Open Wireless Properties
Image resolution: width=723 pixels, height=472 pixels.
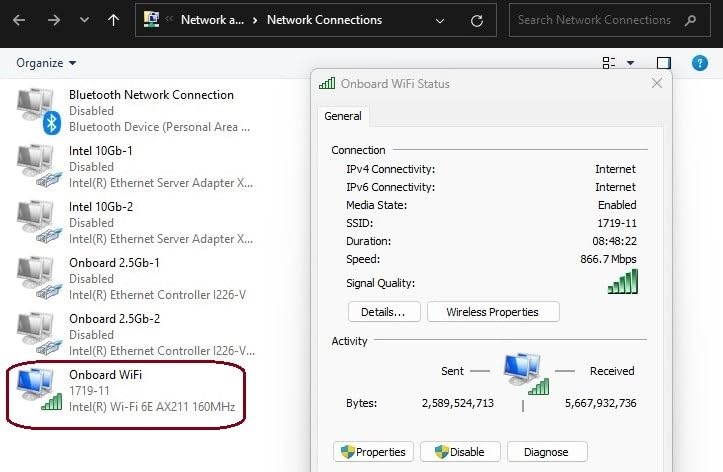click(493, 312)
